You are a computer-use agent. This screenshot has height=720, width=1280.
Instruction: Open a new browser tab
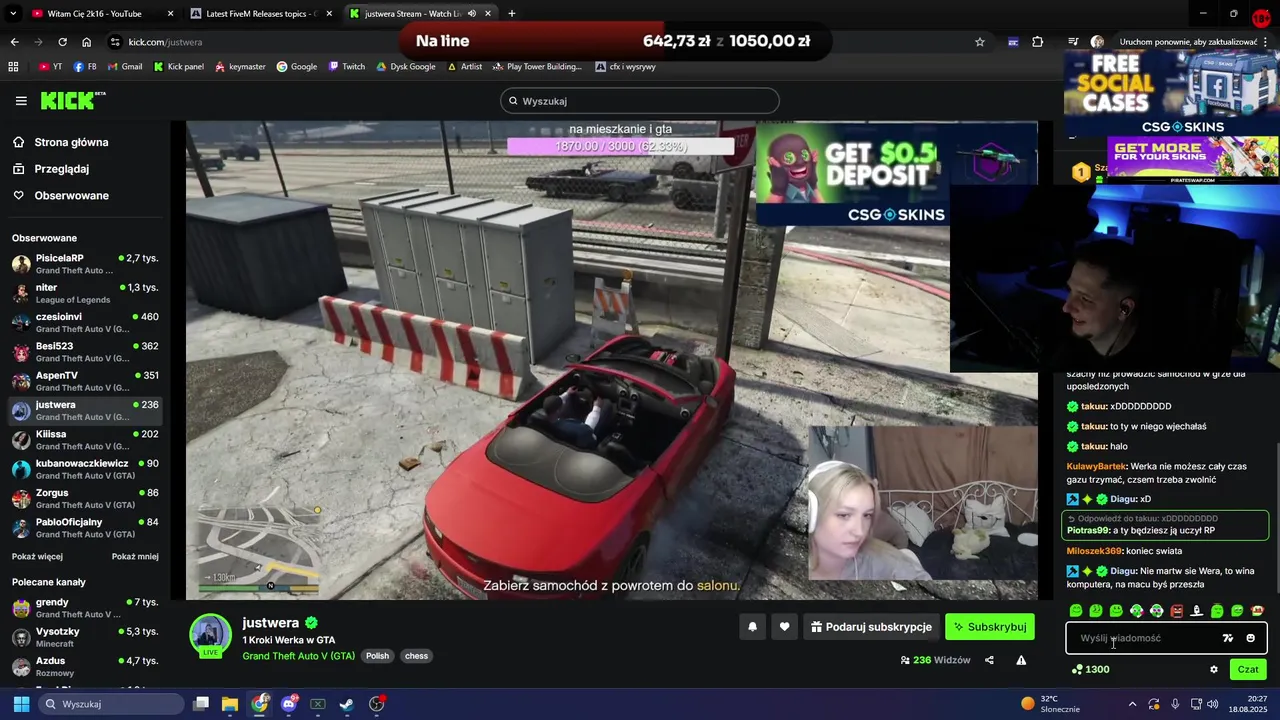pyautogui.click(x=512, y=14)
